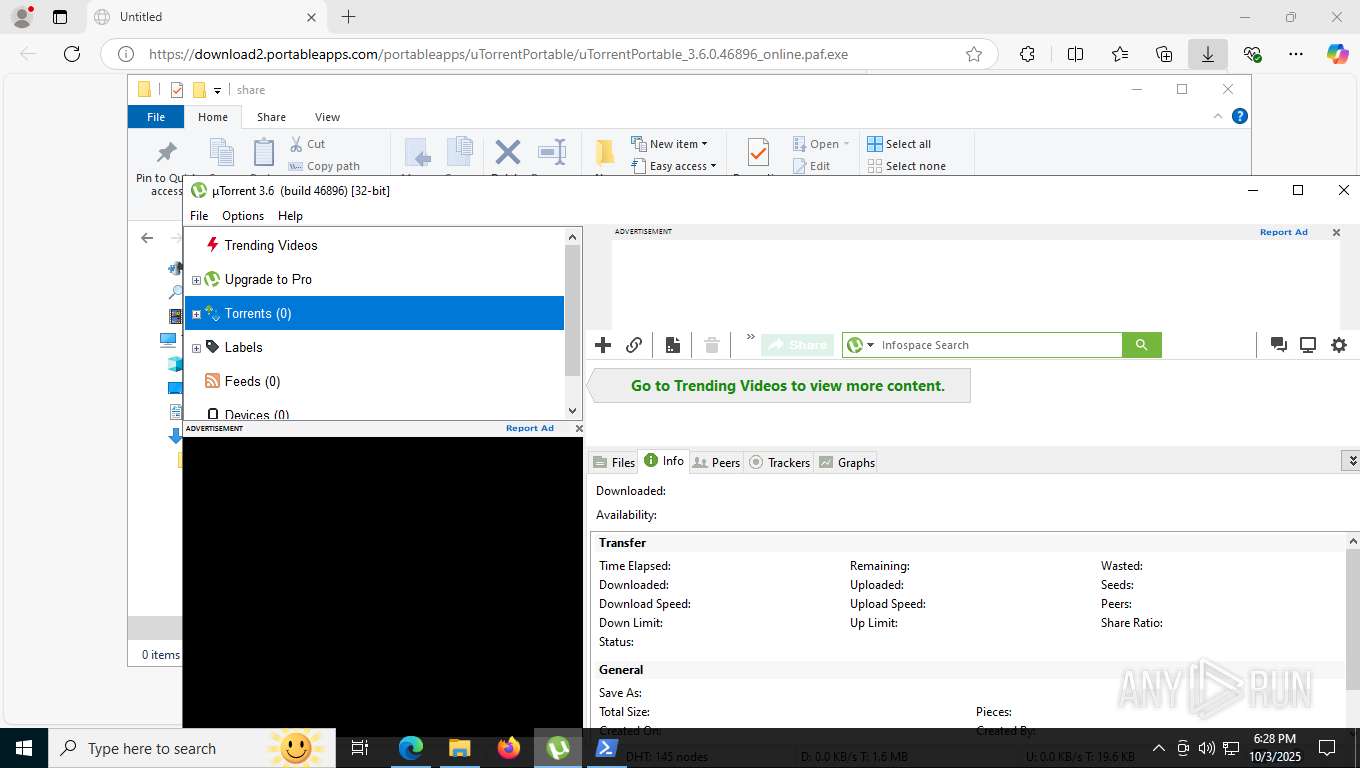This screenshot has width=1360, height=768.
Task: Open the File menu in uTorrent
Action: pyautogui.click(x=199, y=216)
